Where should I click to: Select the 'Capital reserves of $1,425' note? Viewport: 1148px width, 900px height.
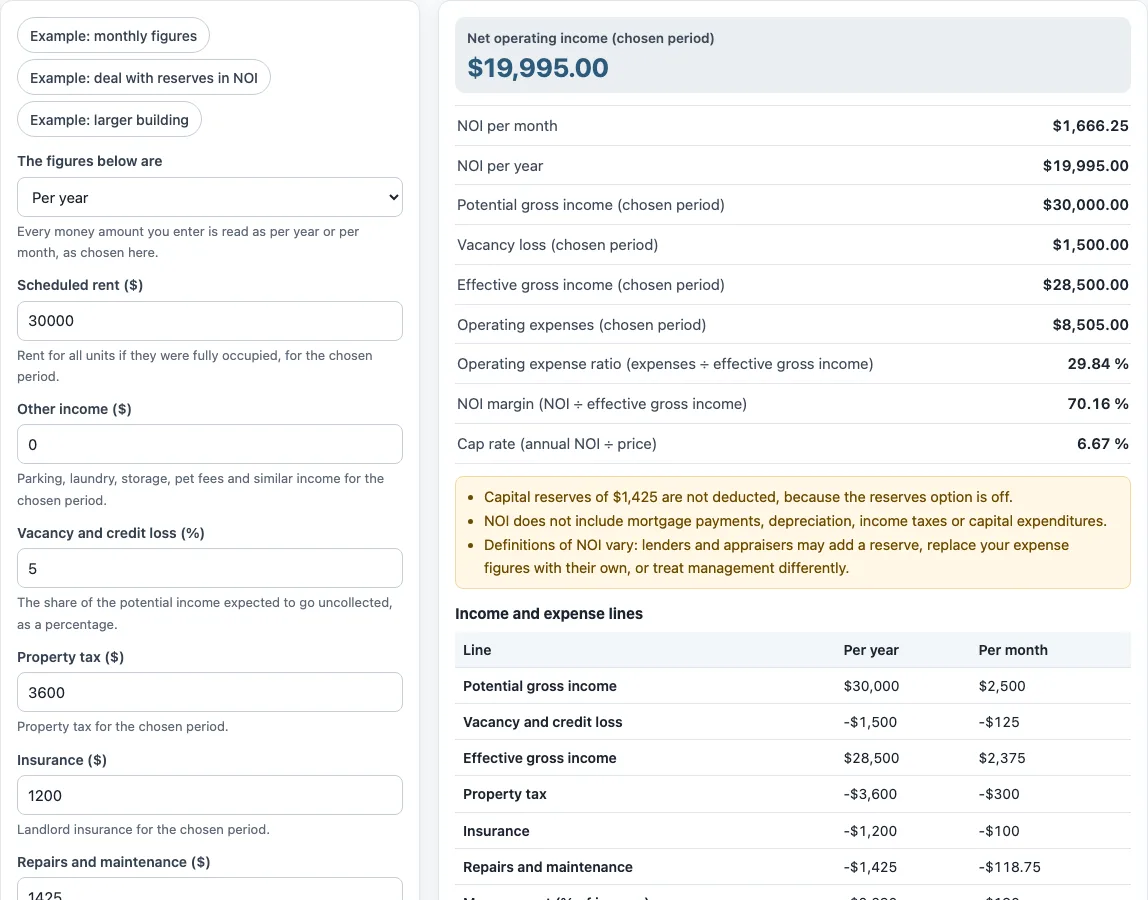pos(748,497)
